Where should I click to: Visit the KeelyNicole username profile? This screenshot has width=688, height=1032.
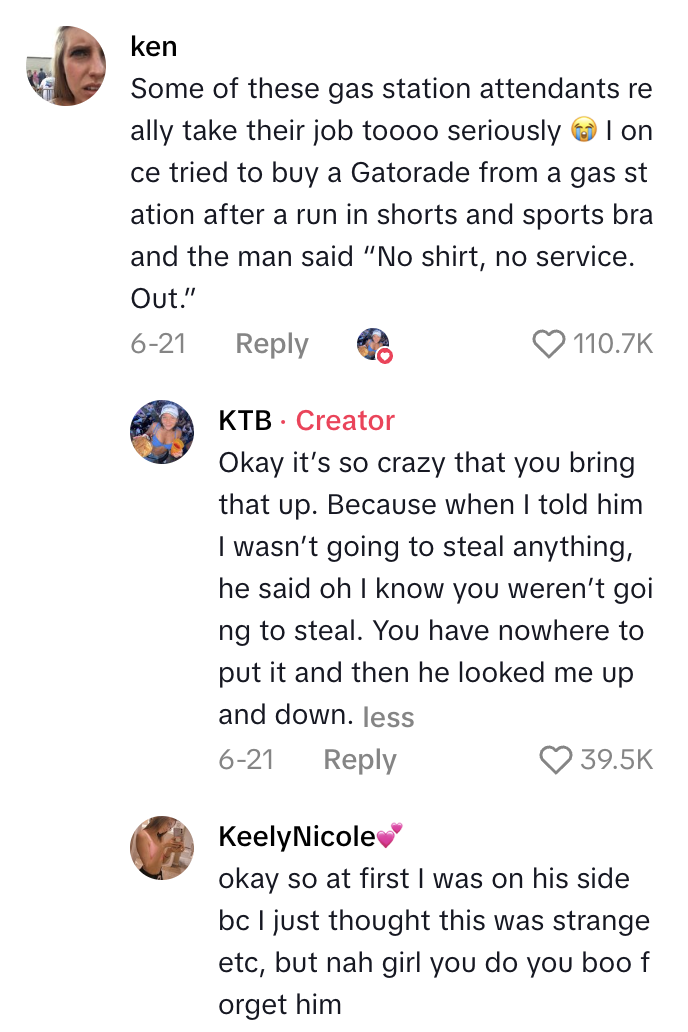[x=297, y=837]
